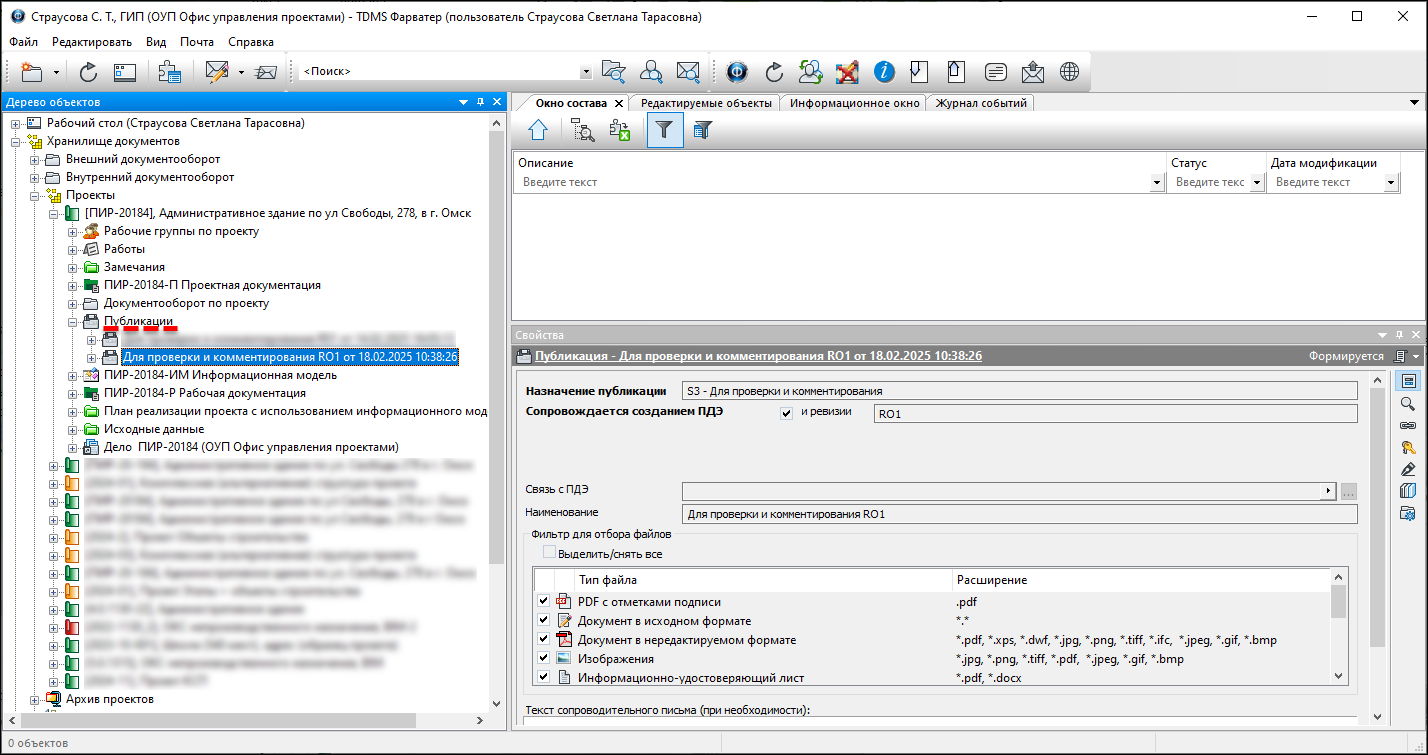This screenshot has width=1428, height=755.
Task: Collapse the Публикации tree node
Action: pyautogui.click(x=73, y=321)
